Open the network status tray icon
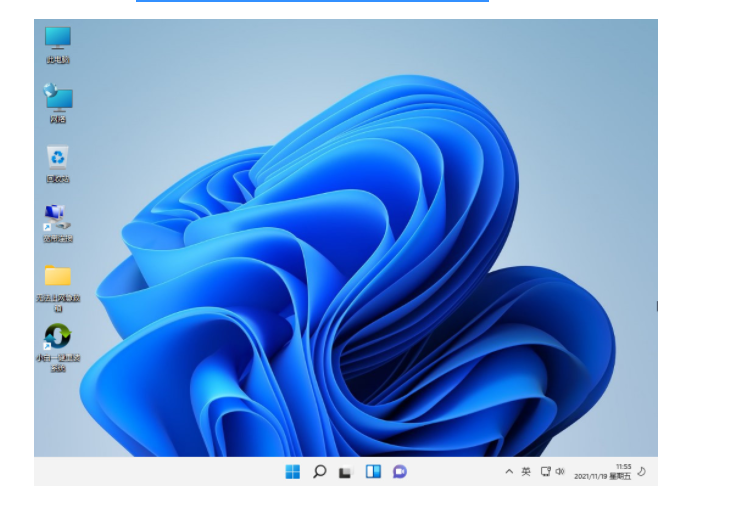The image size is (730, 505). pyautogui.click(x=546, y=471)
